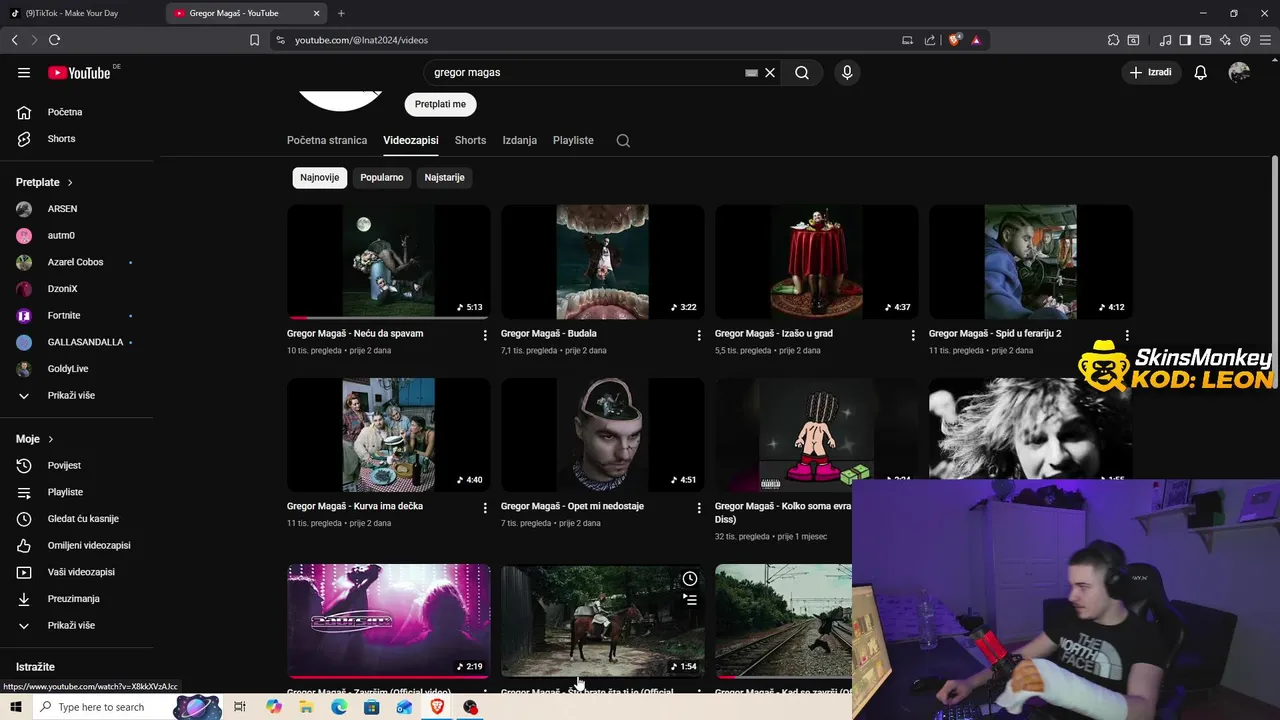Image resolution: width=1280 pixels, height=720 pixels.
Task: Select the Najnovije sort chip
Action: [x=320, y=177]
